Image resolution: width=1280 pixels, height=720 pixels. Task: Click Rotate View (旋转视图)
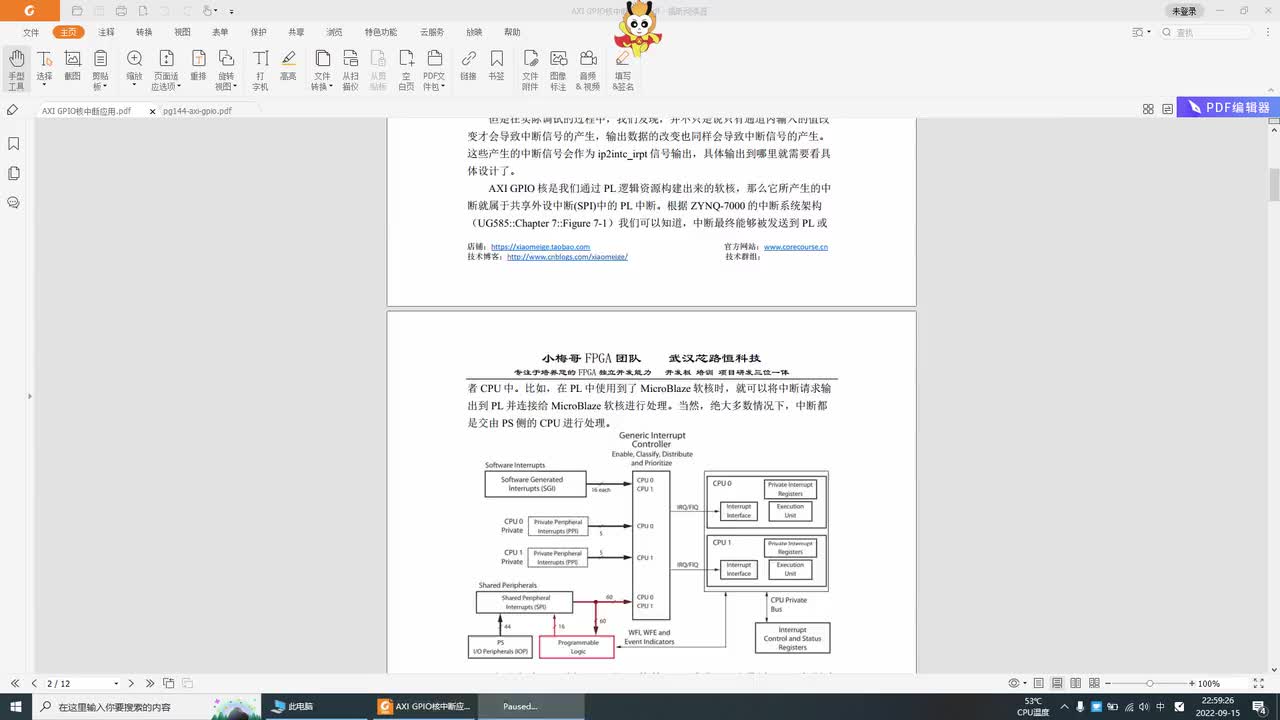(226, 70)
